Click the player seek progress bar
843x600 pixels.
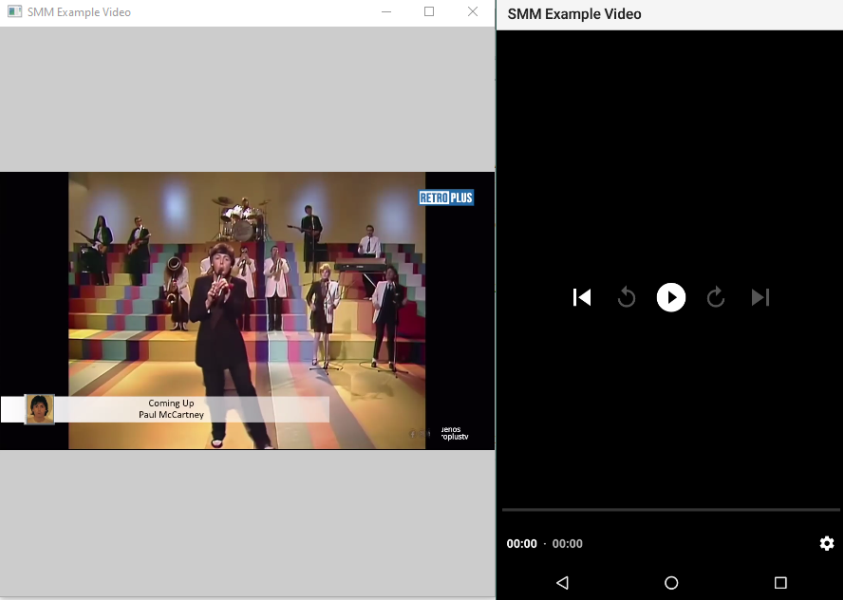tap(670, 510)
